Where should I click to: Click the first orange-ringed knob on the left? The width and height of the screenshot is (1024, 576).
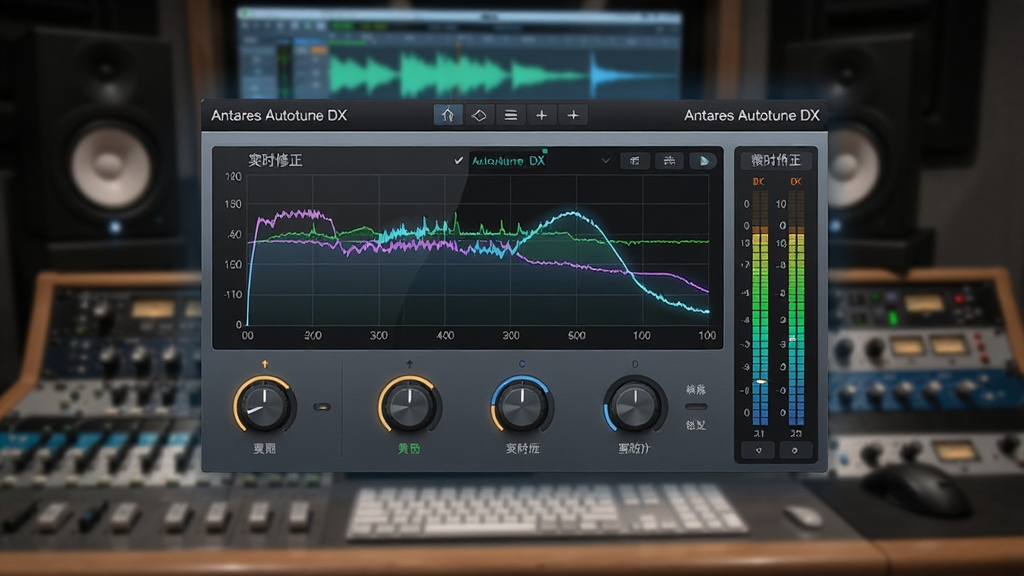point(264,406)
